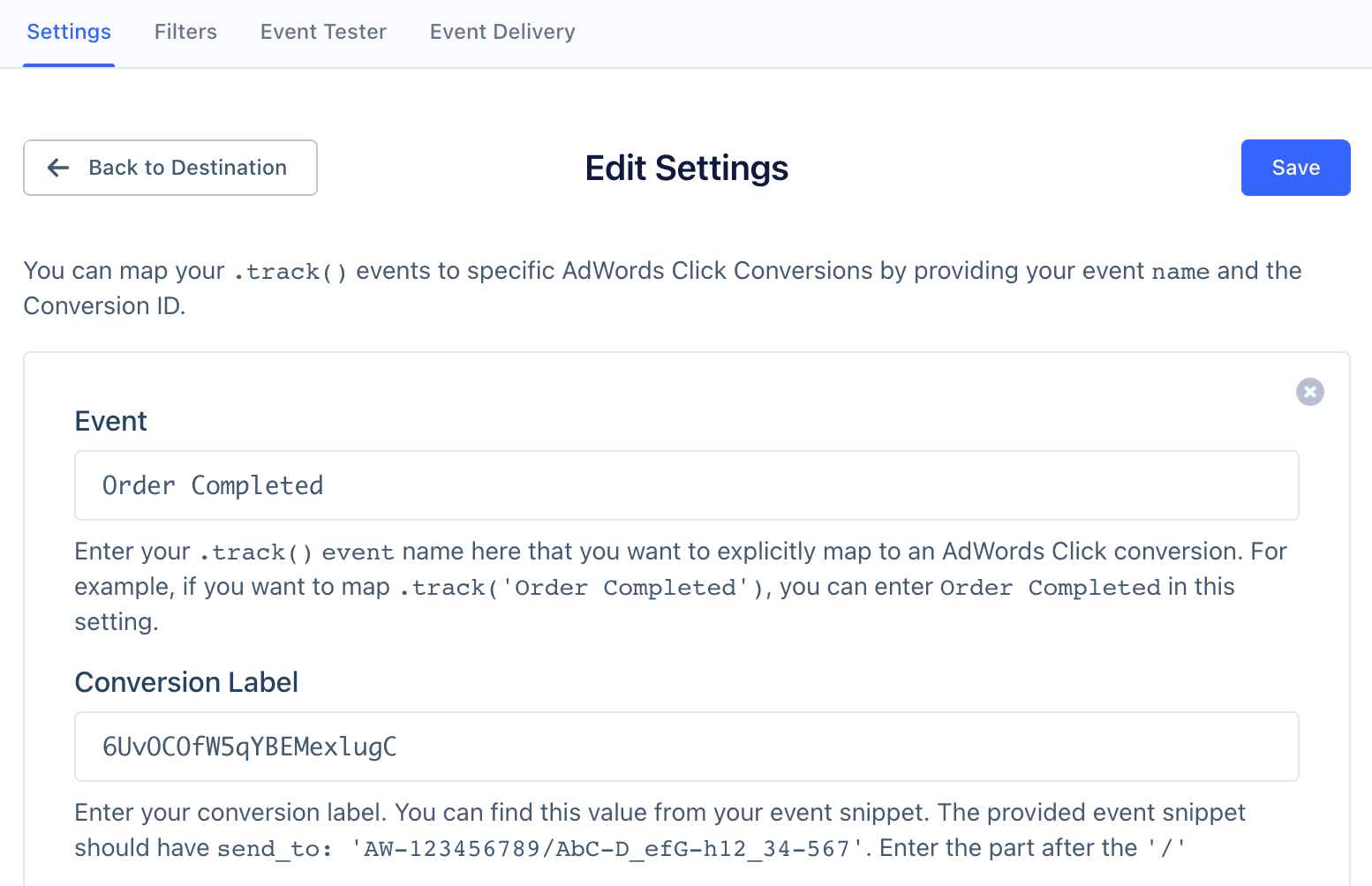
Task: Click Back to Destination
Action: coord(170,168)
